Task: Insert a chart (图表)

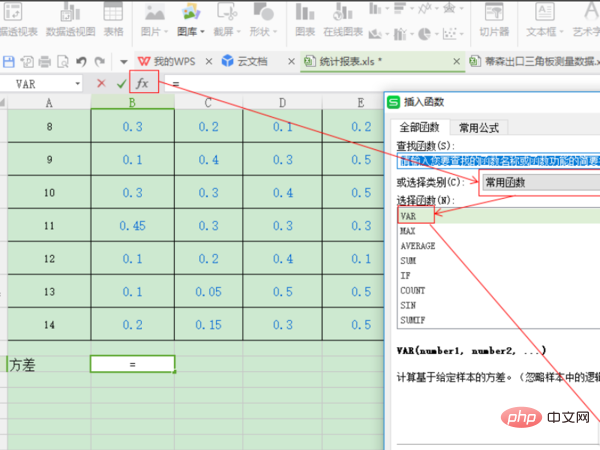Action: coord(305,19)
